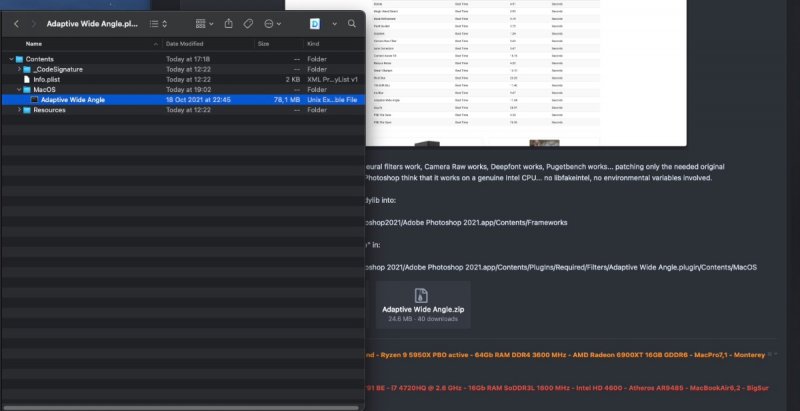Open the list view switcher in toolbar
Image resolution: width=800 pixels, height=411 pixels.
click(x=158, y=22)
